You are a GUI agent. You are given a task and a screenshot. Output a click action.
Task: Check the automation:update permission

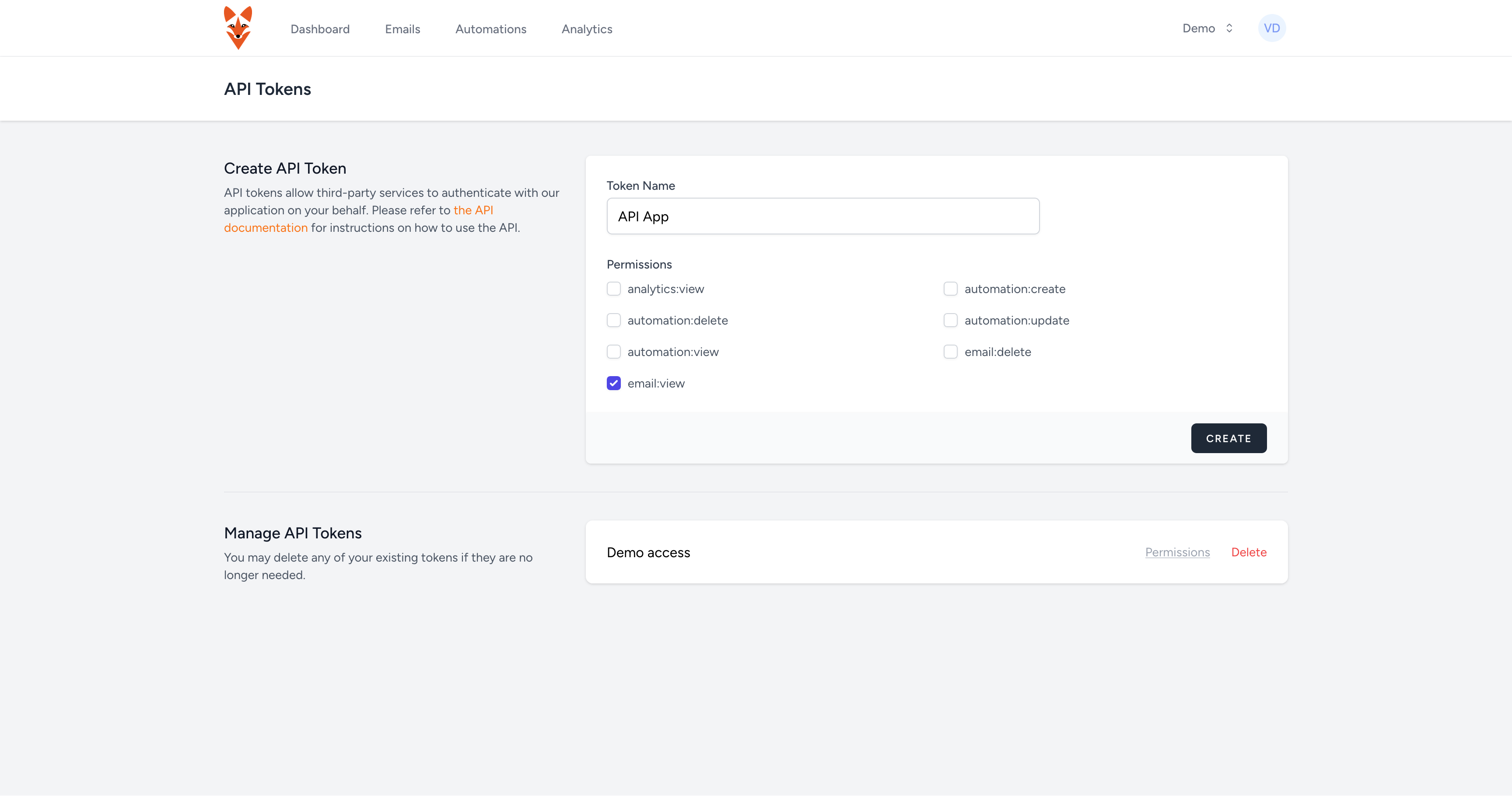pyautogui.click(x=950, y=320)
